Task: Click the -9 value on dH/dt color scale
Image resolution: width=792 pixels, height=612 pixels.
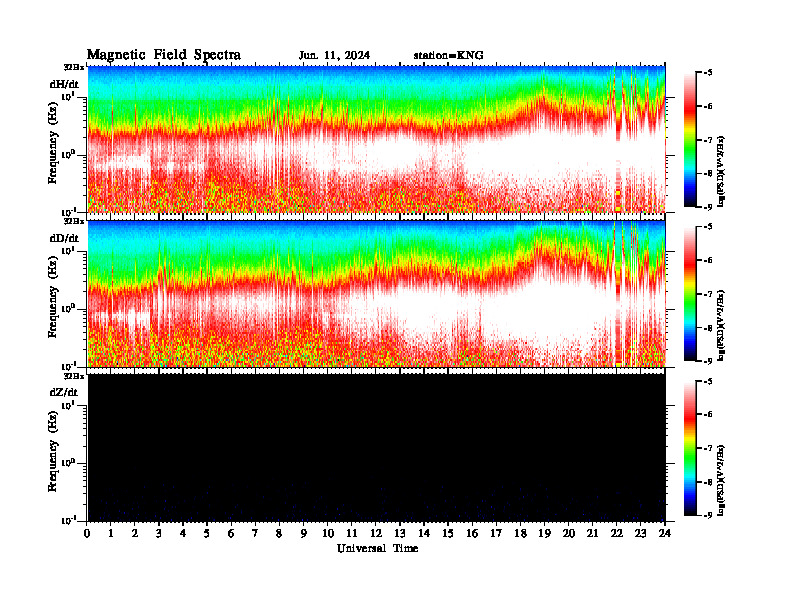Action: tap(708, 207)
